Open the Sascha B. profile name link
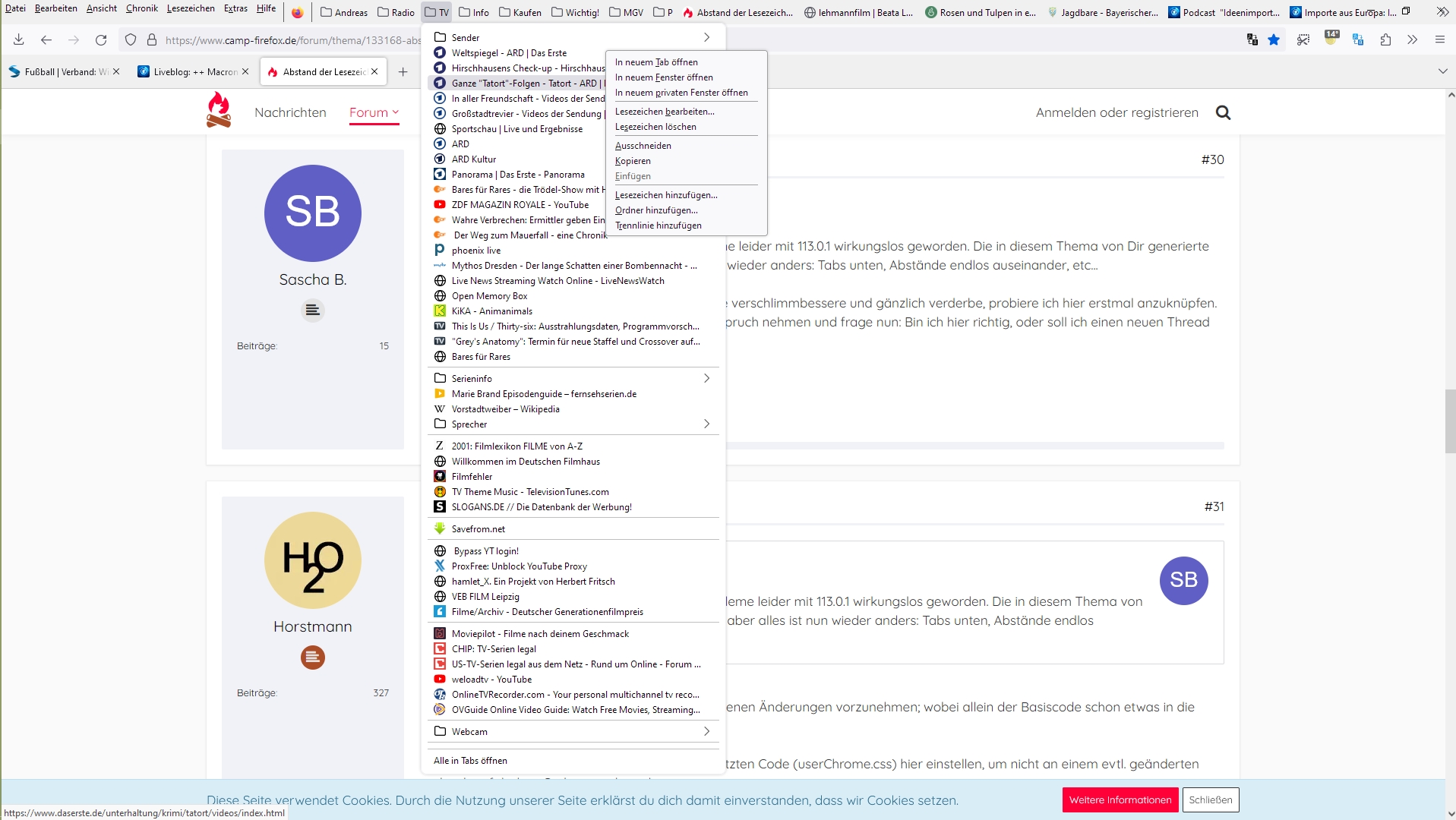The height and width of the screenshot is (820, 1456). click(313, 279)
